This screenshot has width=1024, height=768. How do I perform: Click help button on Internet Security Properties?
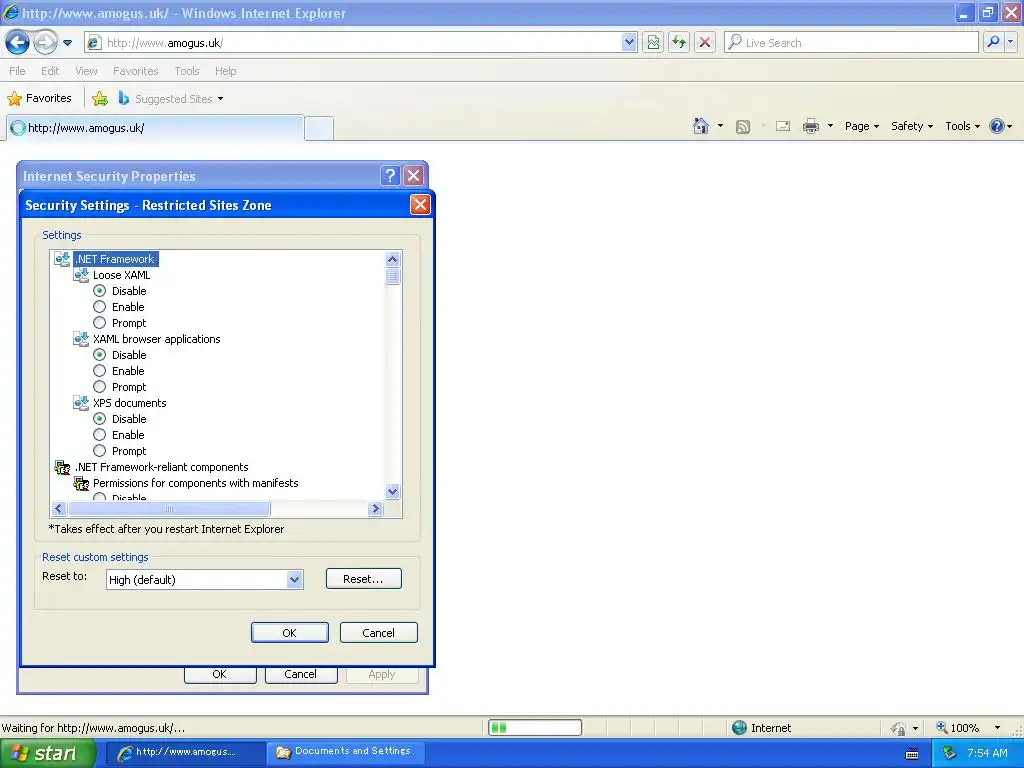(390, 176)
